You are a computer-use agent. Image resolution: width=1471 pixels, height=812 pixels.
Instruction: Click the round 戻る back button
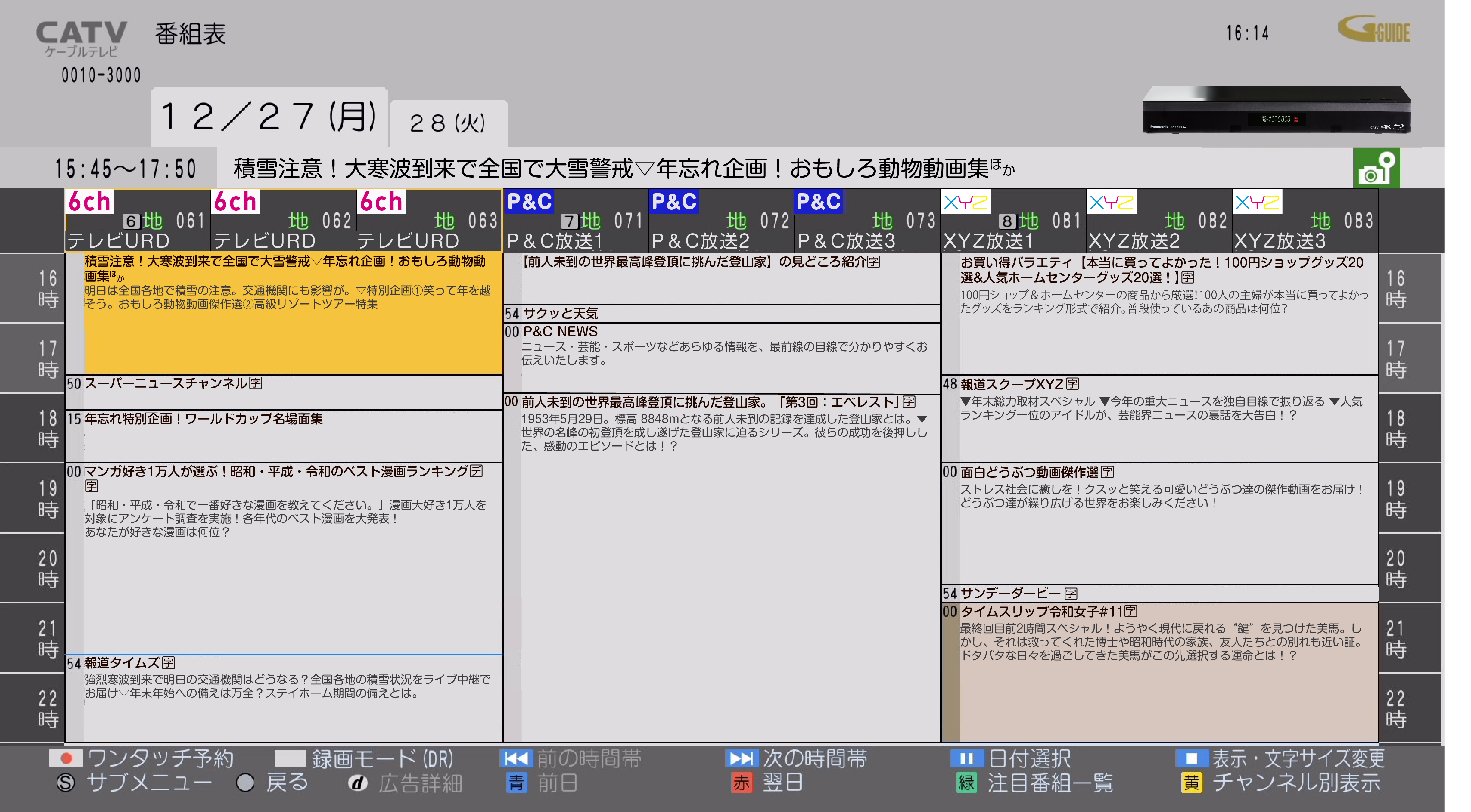click(x=246, y=782)
